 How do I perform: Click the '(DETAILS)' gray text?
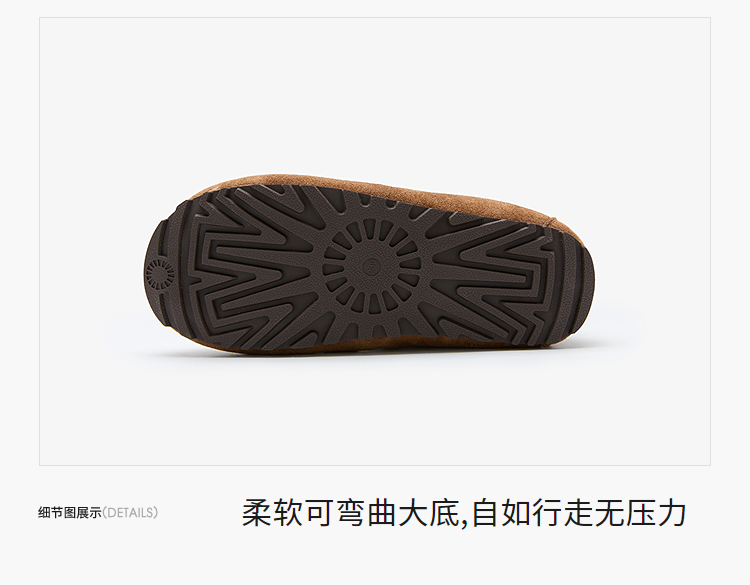131,513
